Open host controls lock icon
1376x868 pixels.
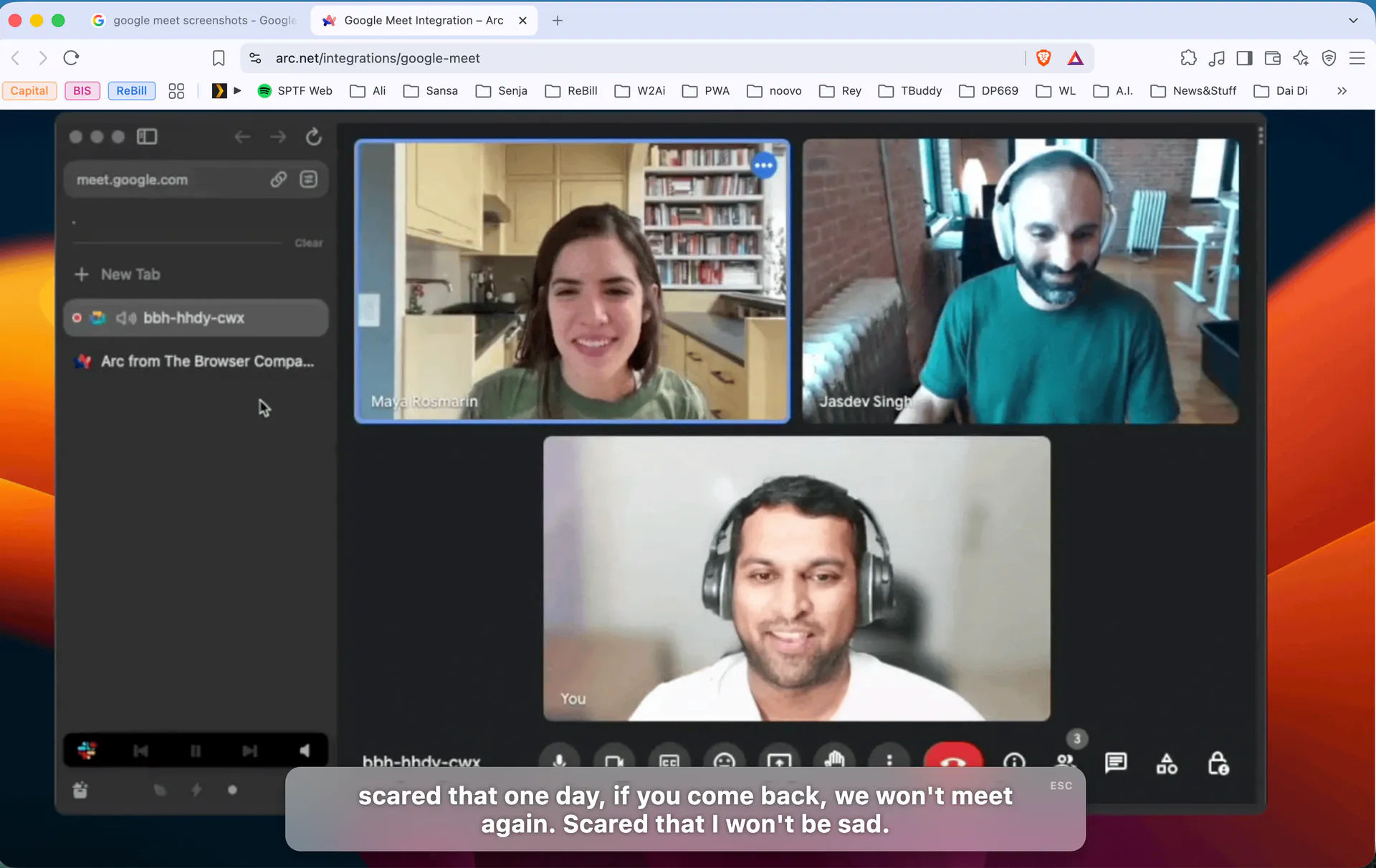tap(1218, 764)
